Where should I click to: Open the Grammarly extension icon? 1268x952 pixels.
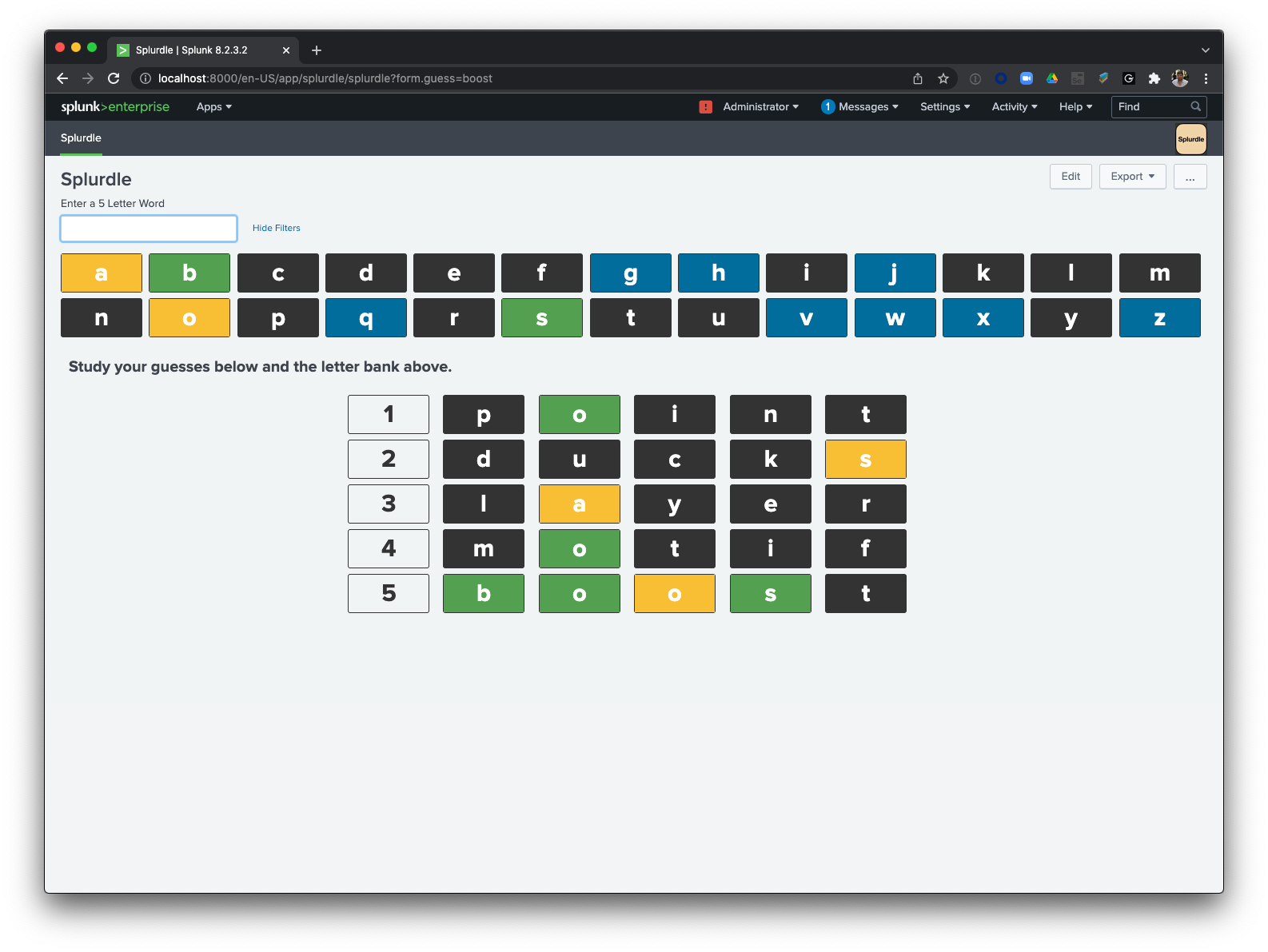1129,78
